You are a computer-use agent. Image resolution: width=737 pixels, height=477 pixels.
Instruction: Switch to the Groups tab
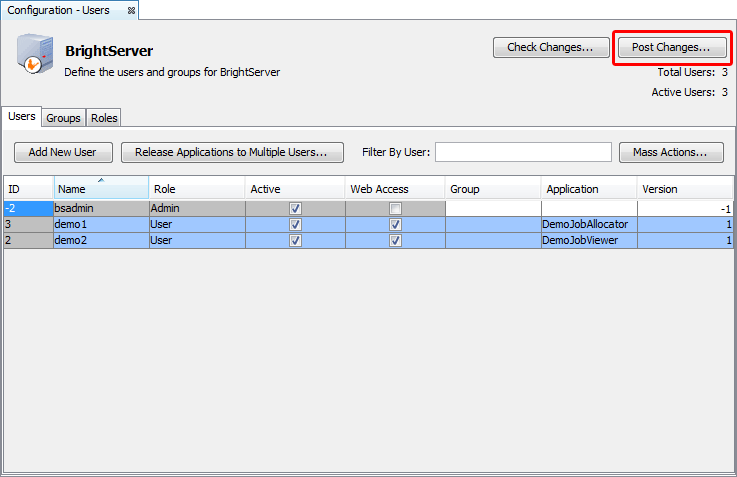(64, 118)
